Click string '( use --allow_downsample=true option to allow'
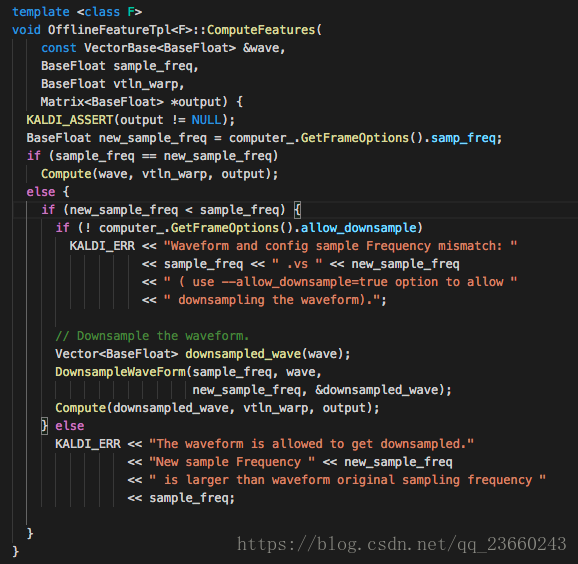 (x=340, y=282)
